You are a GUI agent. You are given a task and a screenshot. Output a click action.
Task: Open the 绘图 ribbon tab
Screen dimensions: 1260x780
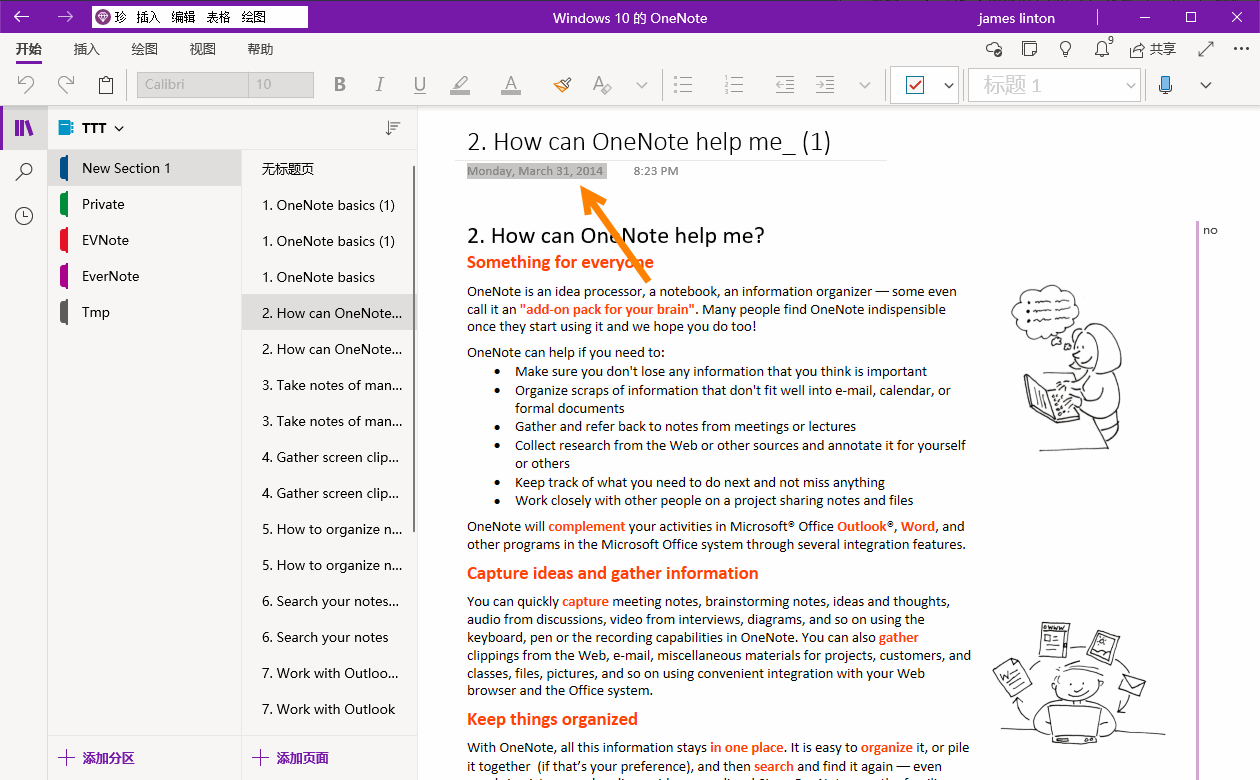tap(143, 48)
